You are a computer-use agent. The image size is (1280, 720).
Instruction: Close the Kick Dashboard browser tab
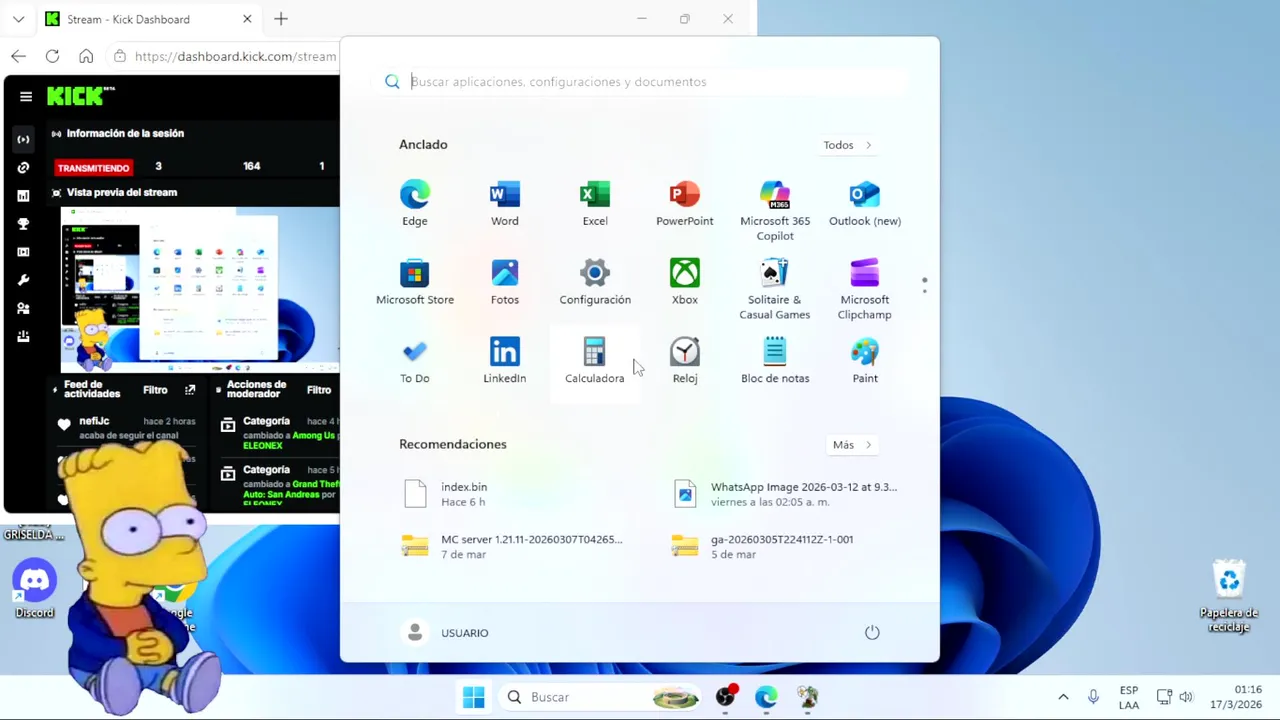coord(247,19)
